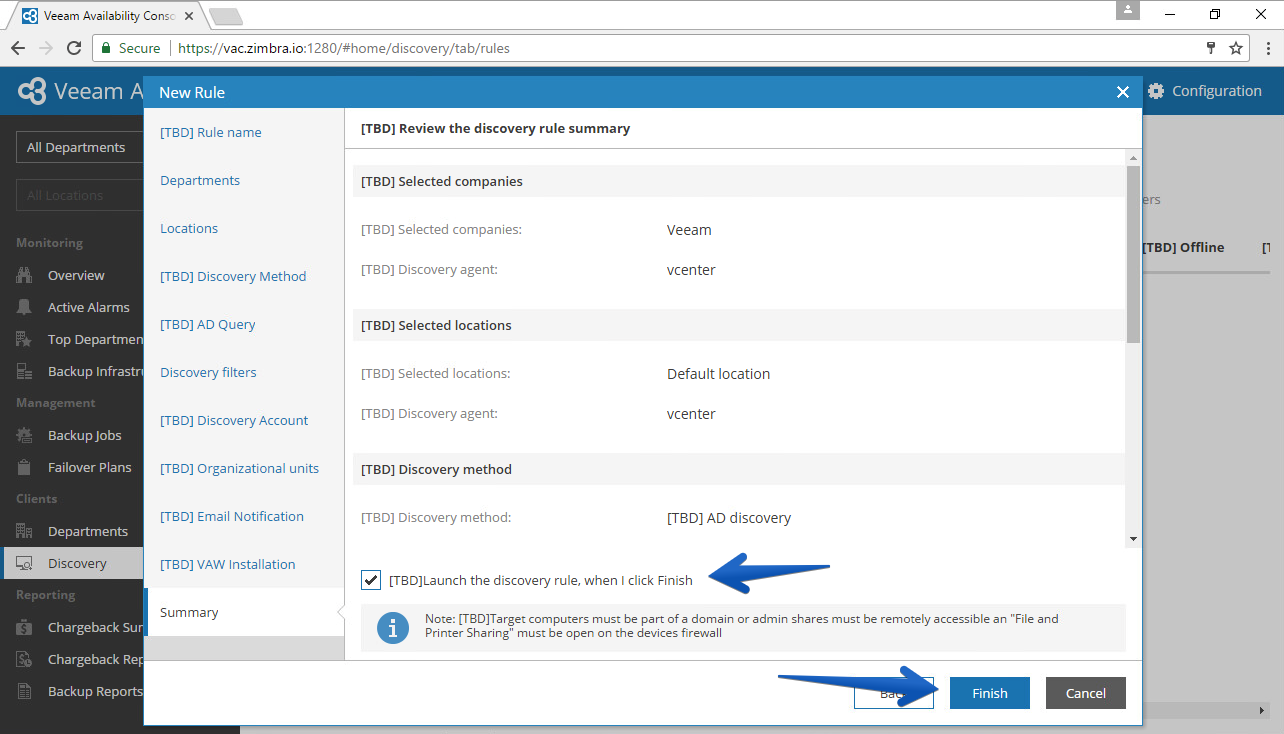Click the browser address bar URL

[x=344, y=48]
